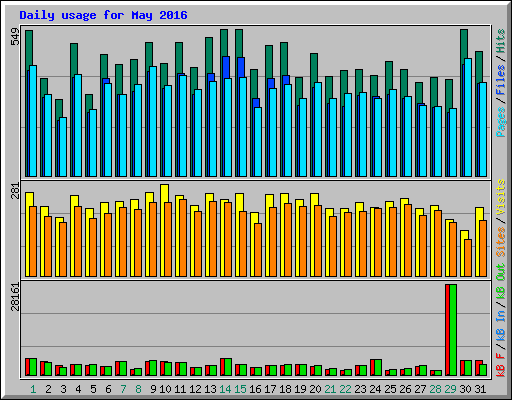The height and width of the screenshot is (400, 512).
Task: Click day label '9' on the x-axis
Action: 153,389
